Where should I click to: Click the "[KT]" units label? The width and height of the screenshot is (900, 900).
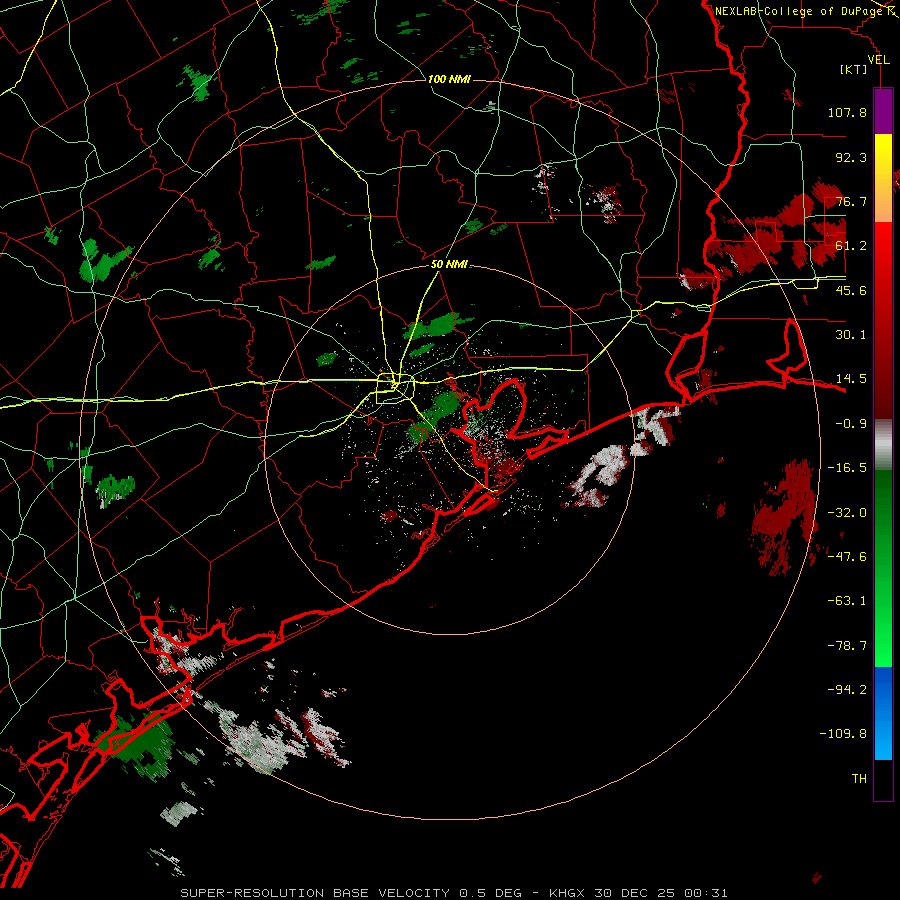coord(854,69)
